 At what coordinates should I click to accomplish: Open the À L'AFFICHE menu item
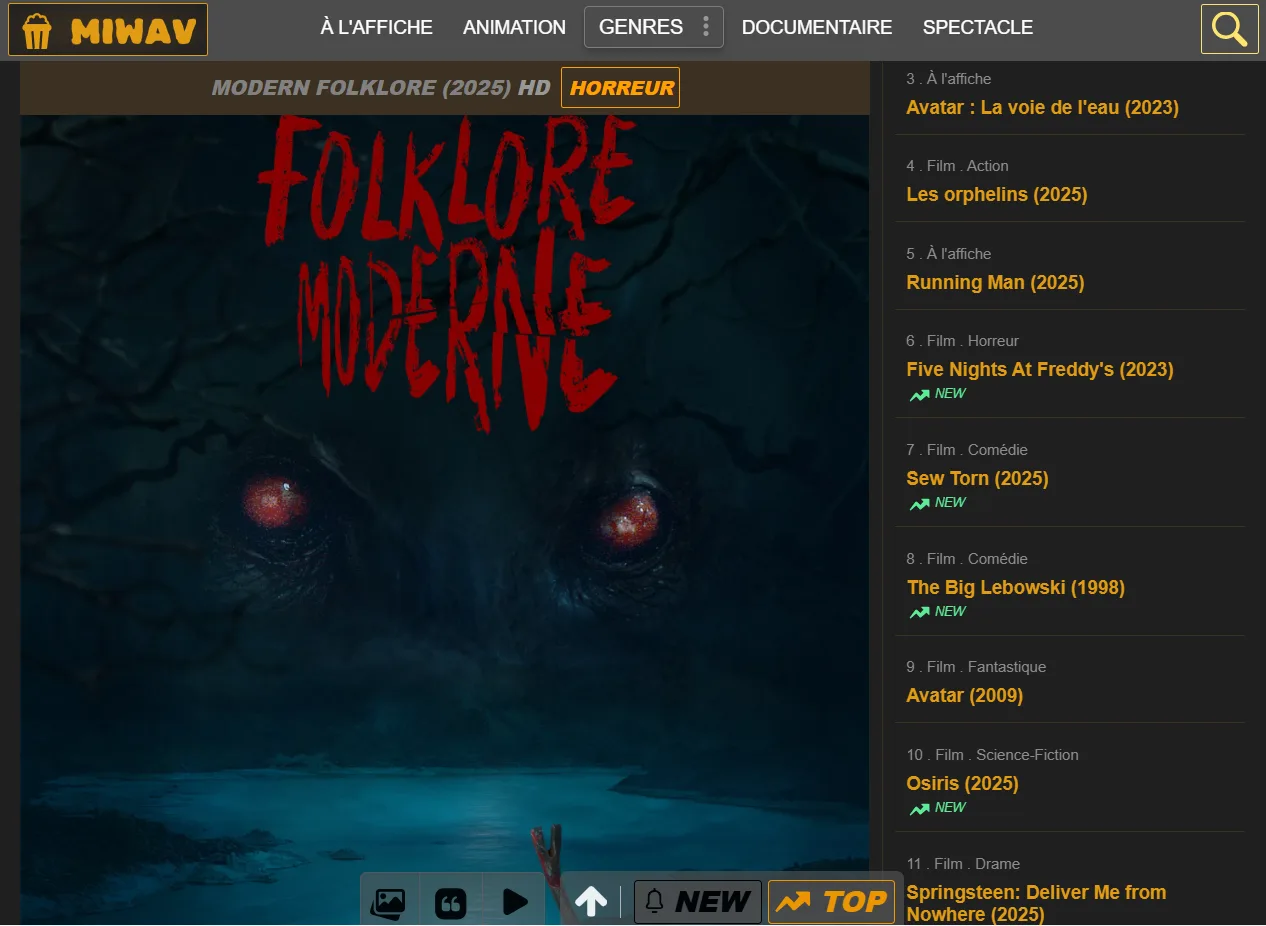click(x=376, y=28)
